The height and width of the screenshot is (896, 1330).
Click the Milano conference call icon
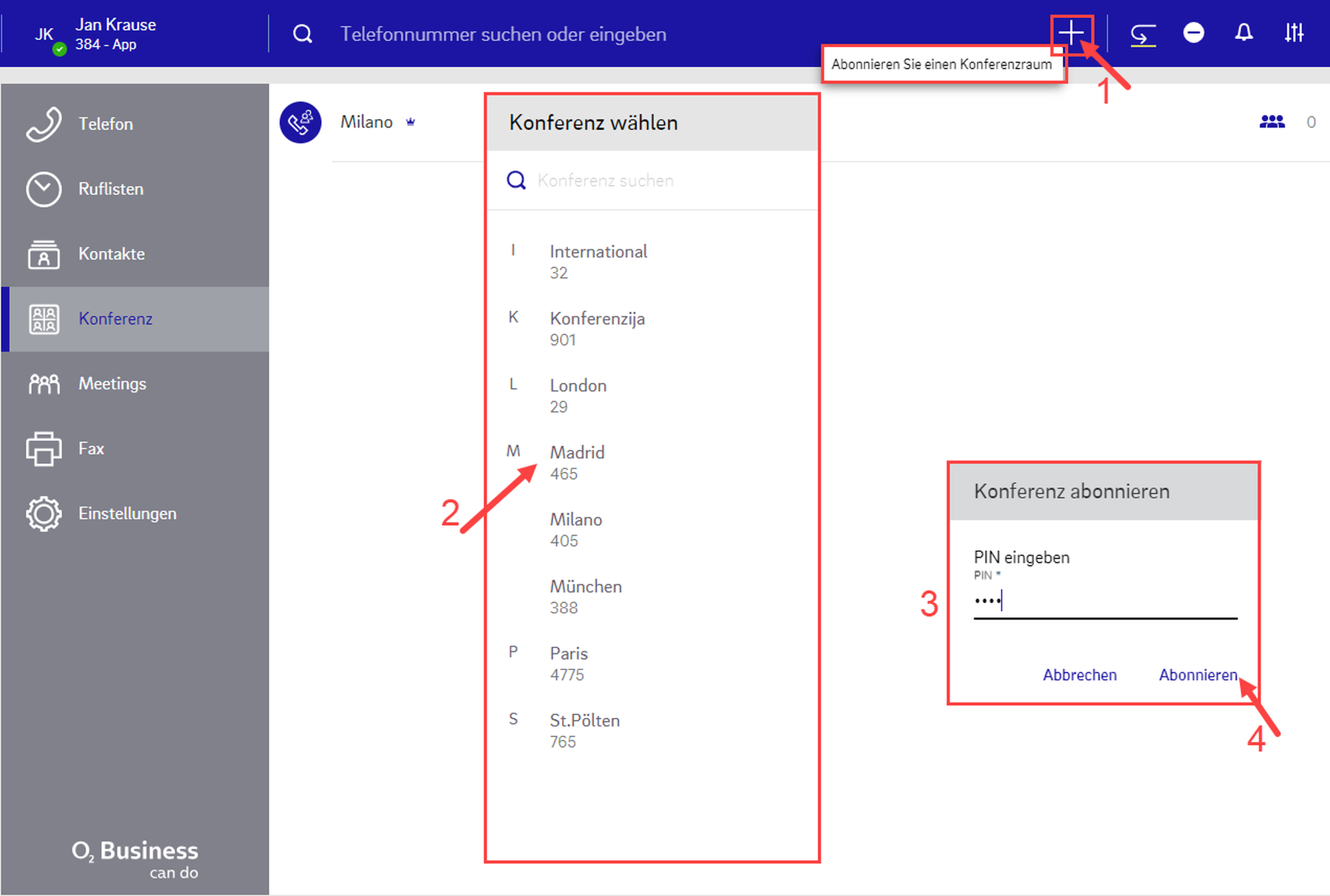301,122
